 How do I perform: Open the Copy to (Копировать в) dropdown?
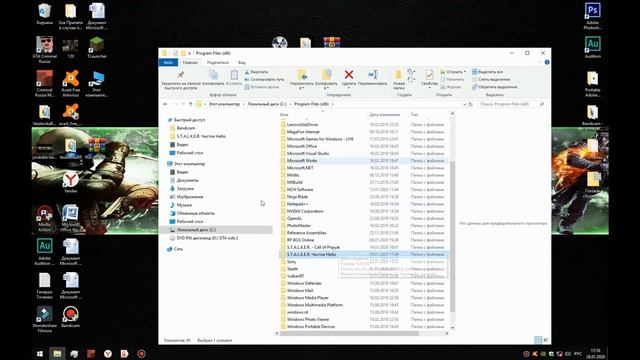327,79
